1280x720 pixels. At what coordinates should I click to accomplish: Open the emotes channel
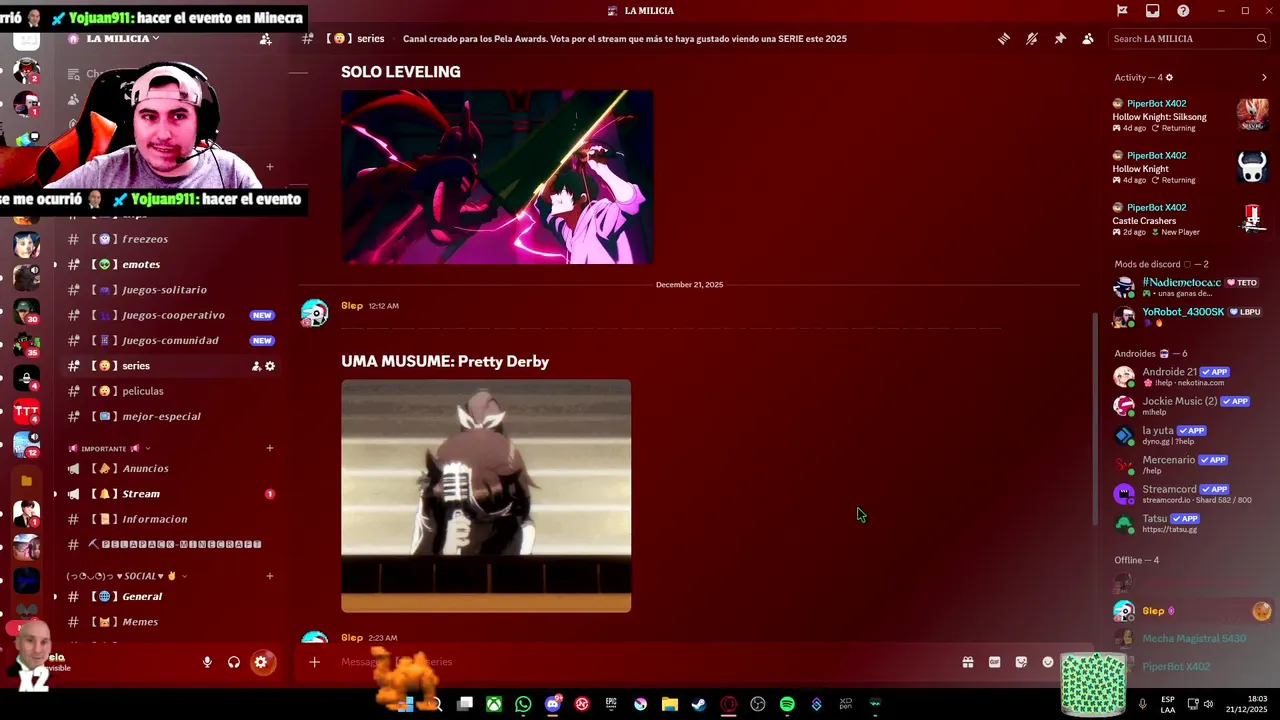point(170,264)
